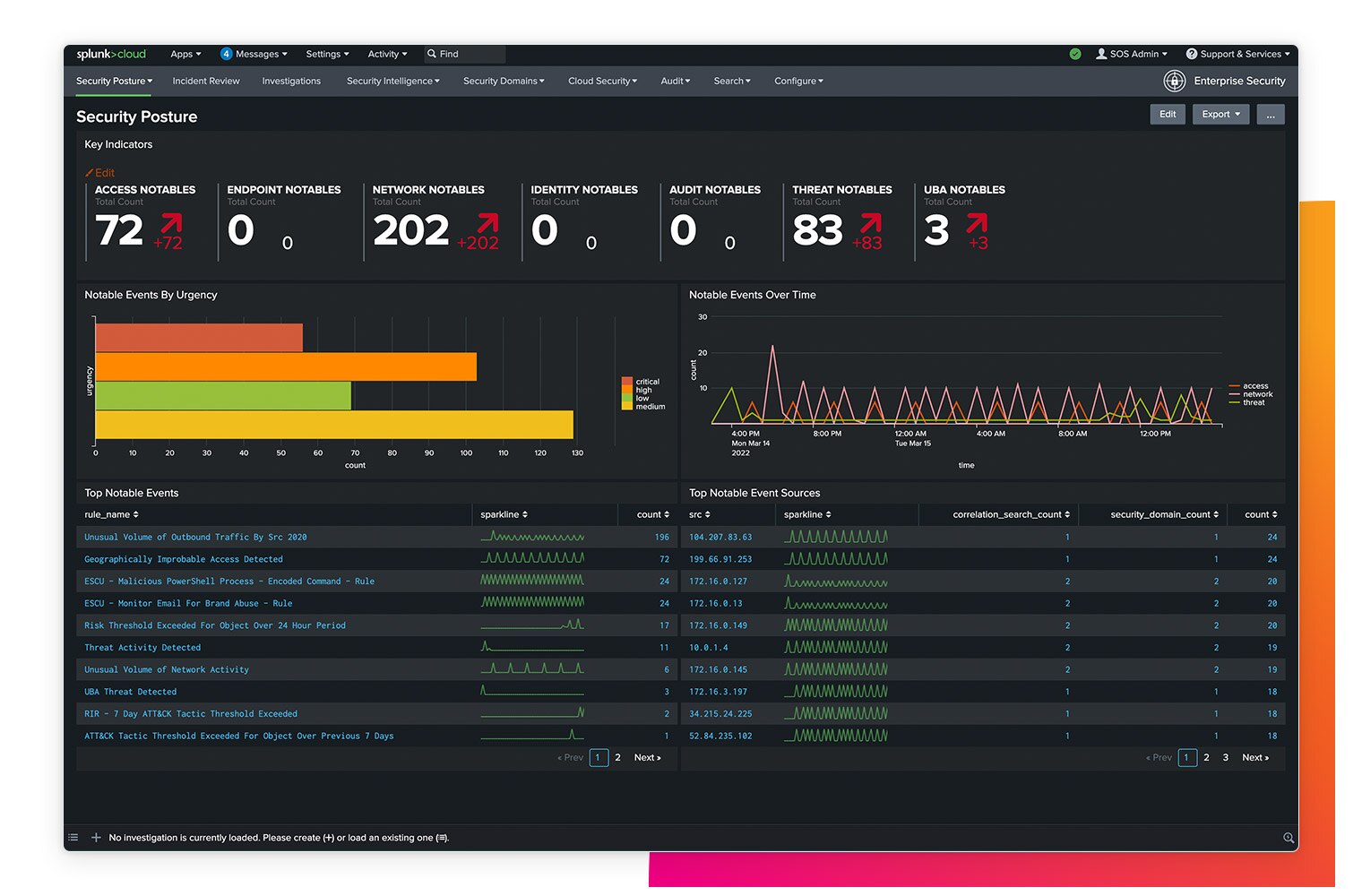Toggle sort on the src column
The image size is (1362, 896).
[699, 514]
